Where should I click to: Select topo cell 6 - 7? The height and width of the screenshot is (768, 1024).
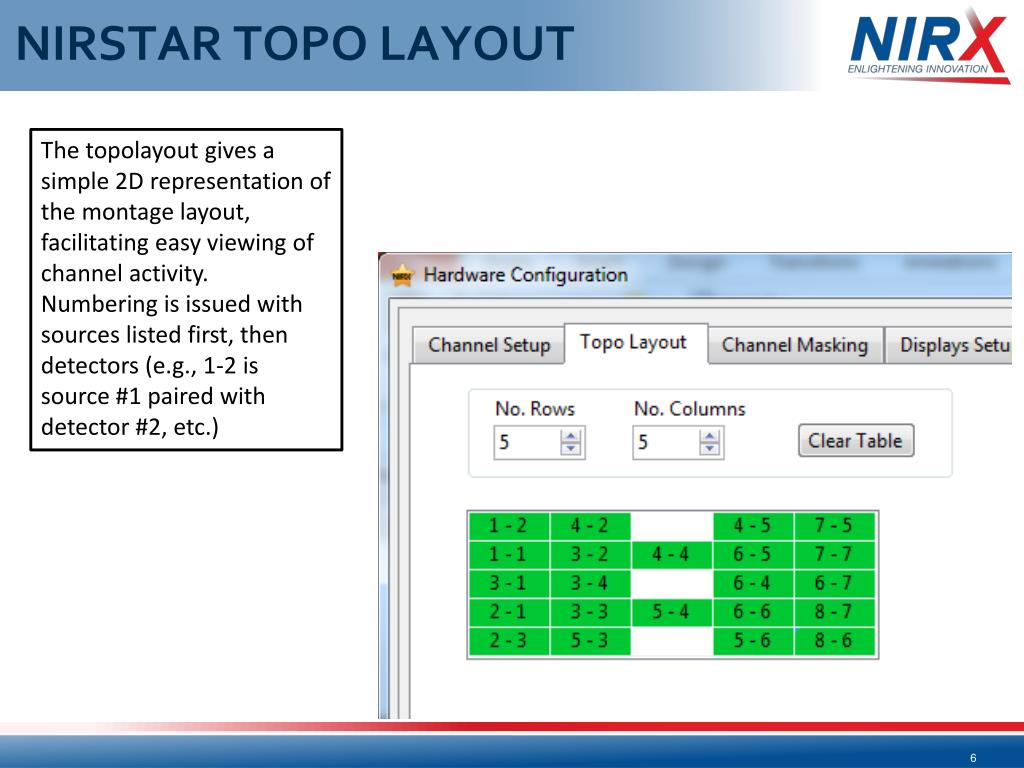[834, 583]
